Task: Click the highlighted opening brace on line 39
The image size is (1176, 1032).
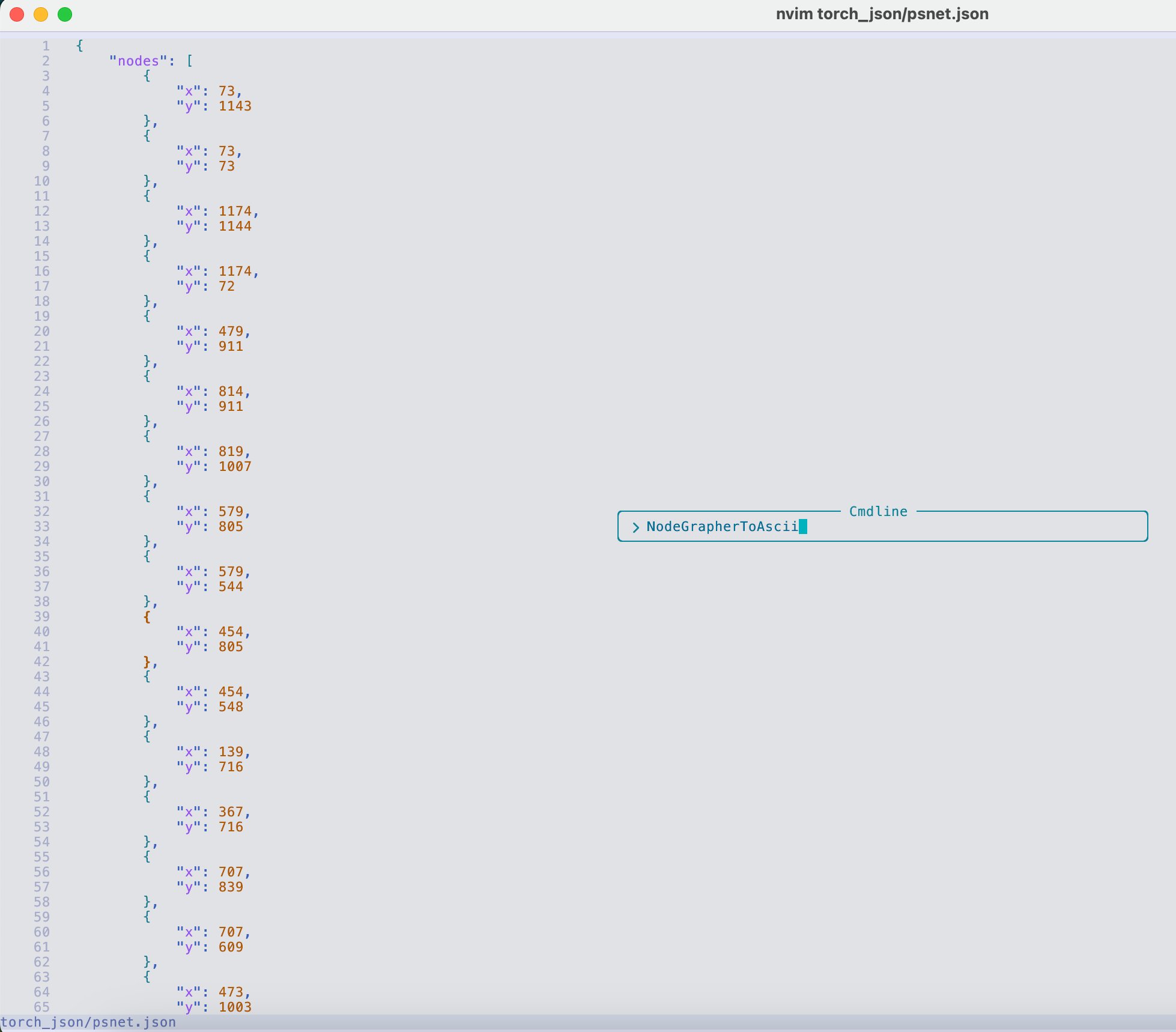Action: point(147,617)
